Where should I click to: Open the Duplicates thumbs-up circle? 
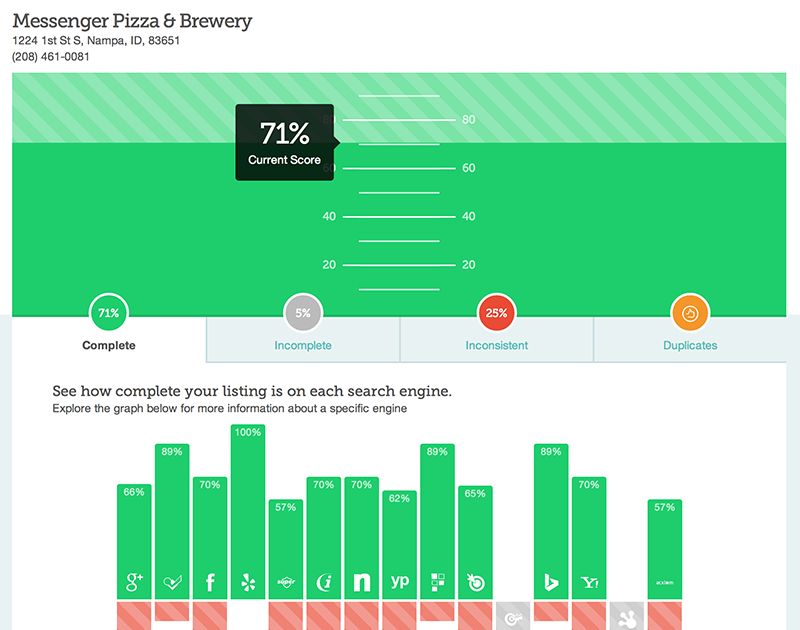coord(690,313)
